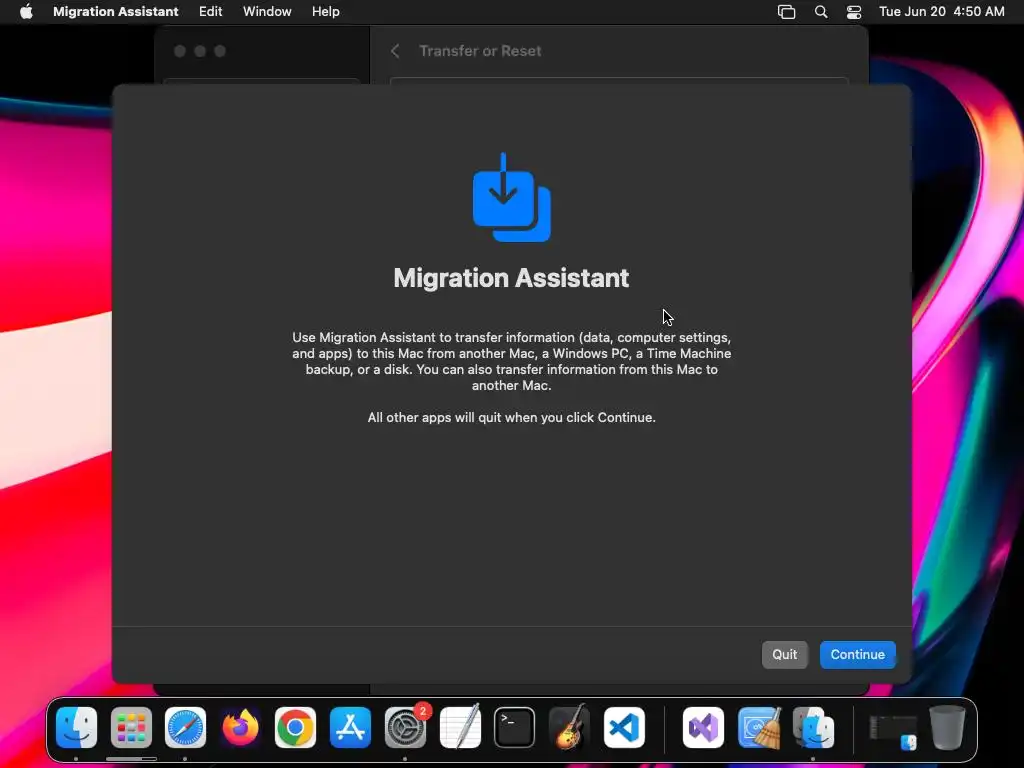
Task: Click the Transfer or Reset title
Action: [480, 51]
